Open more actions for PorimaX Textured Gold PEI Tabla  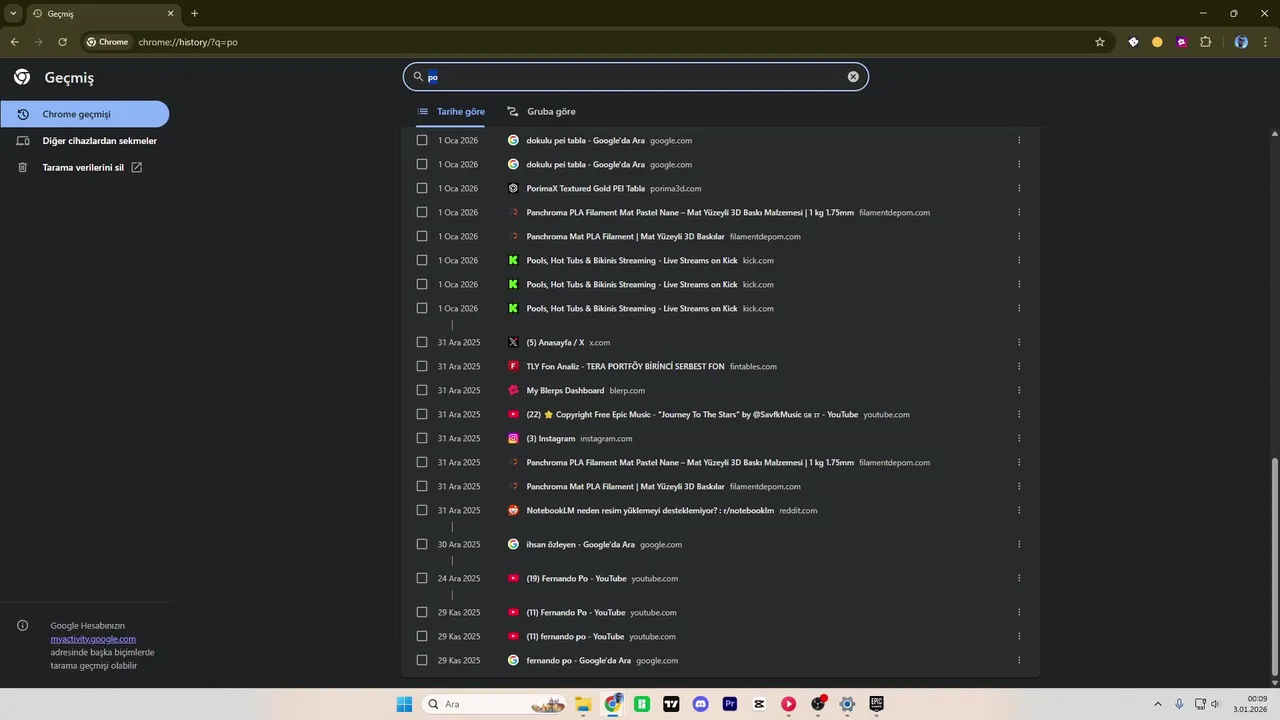(1019, 188)
